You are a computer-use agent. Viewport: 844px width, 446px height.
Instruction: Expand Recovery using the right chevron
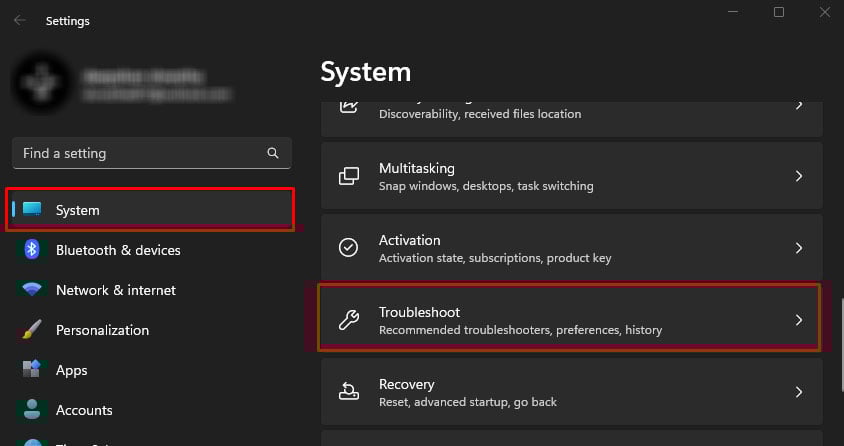pyautogui.click(x=798, y=392)
